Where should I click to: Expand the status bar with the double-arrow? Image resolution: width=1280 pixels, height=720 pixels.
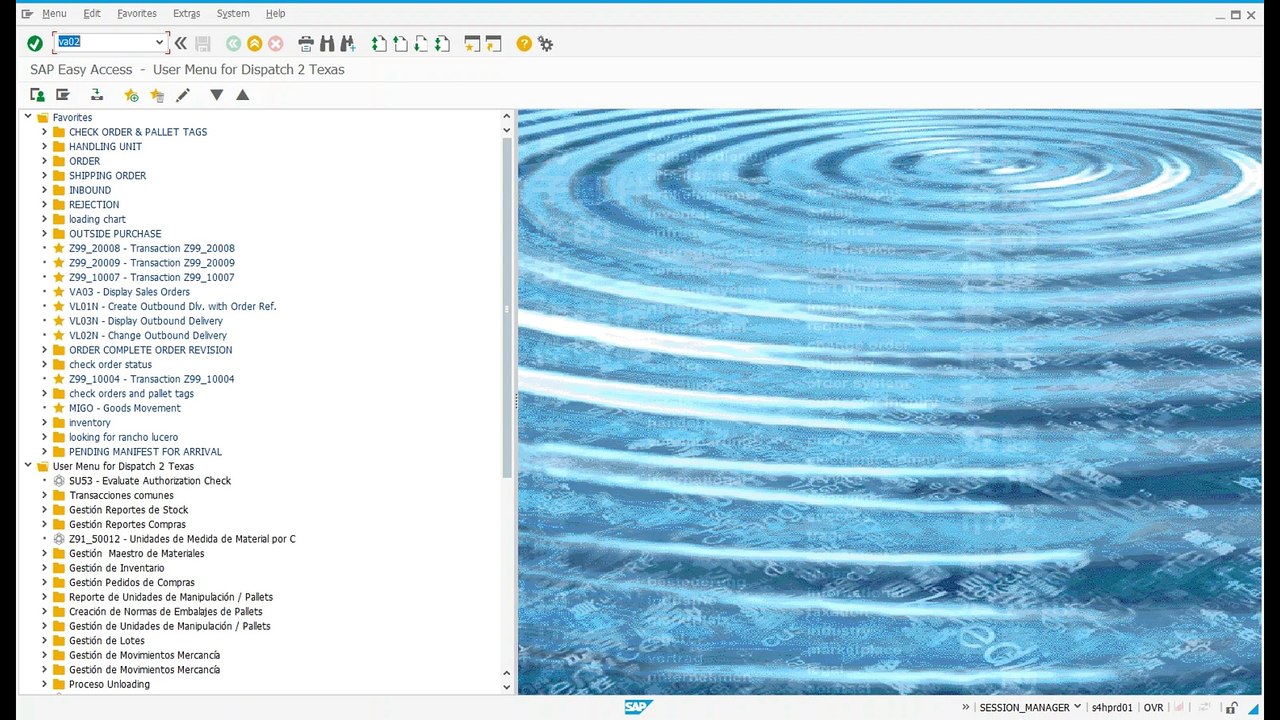click(x=966, y=708)
